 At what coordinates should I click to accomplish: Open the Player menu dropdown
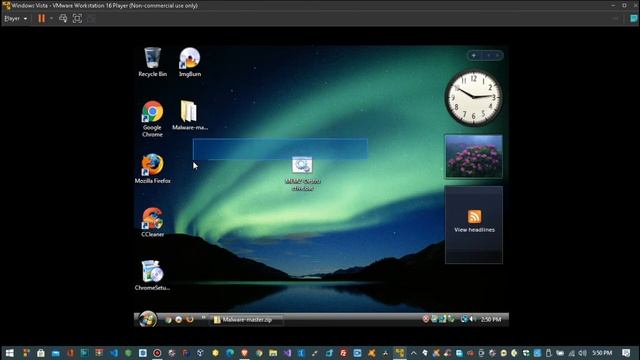click(16, 18)
